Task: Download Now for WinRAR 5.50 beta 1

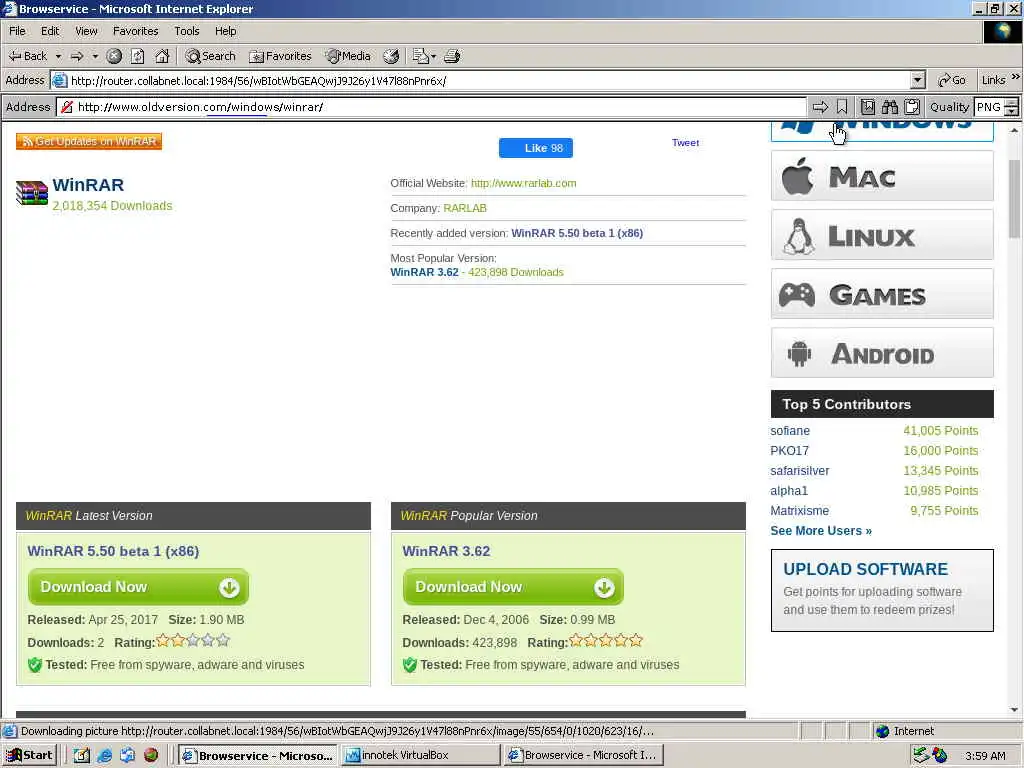Action: click(x=138, y=587)
